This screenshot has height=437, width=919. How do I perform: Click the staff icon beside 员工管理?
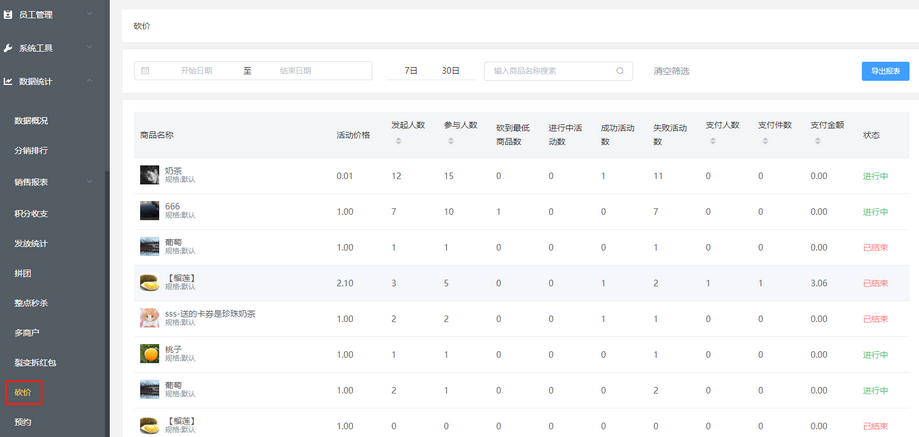9,15
